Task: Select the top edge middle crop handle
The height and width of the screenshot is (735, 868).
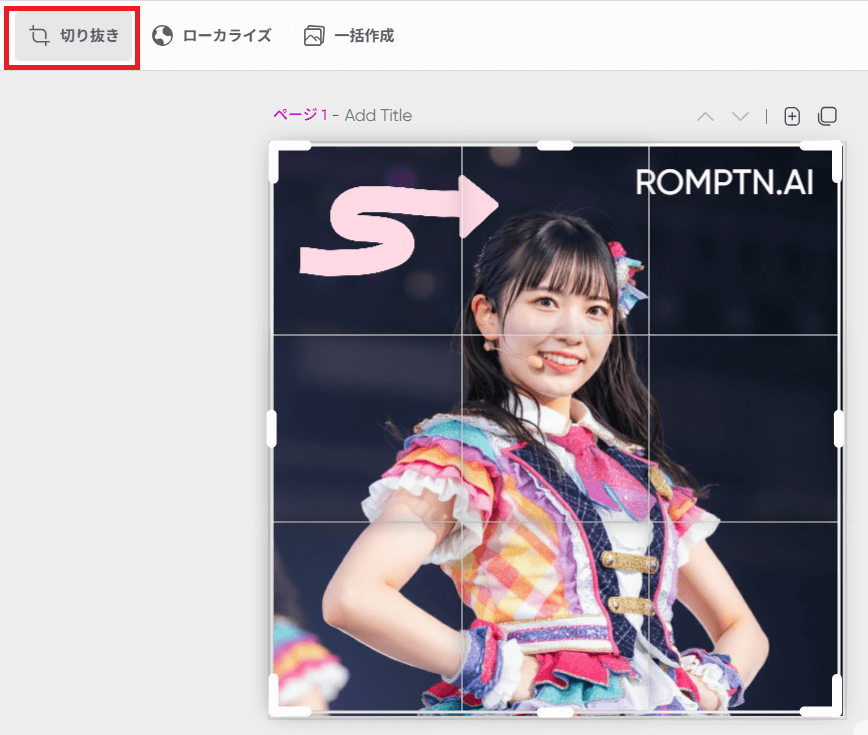Action: tap(555, 146)
